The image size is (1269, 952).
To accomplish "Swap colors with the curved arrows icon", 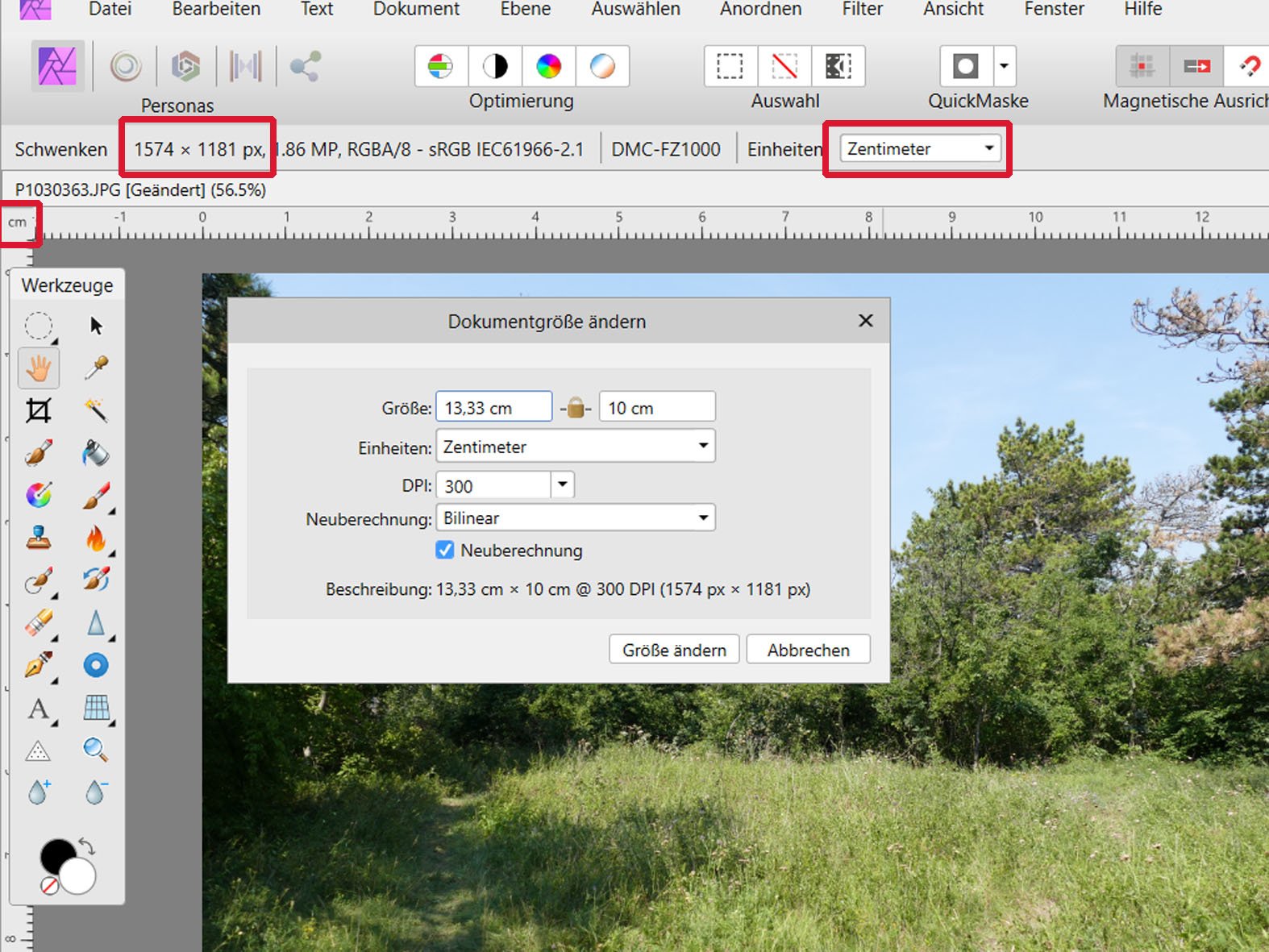I will pyautogui.click(x=87, y=847).
